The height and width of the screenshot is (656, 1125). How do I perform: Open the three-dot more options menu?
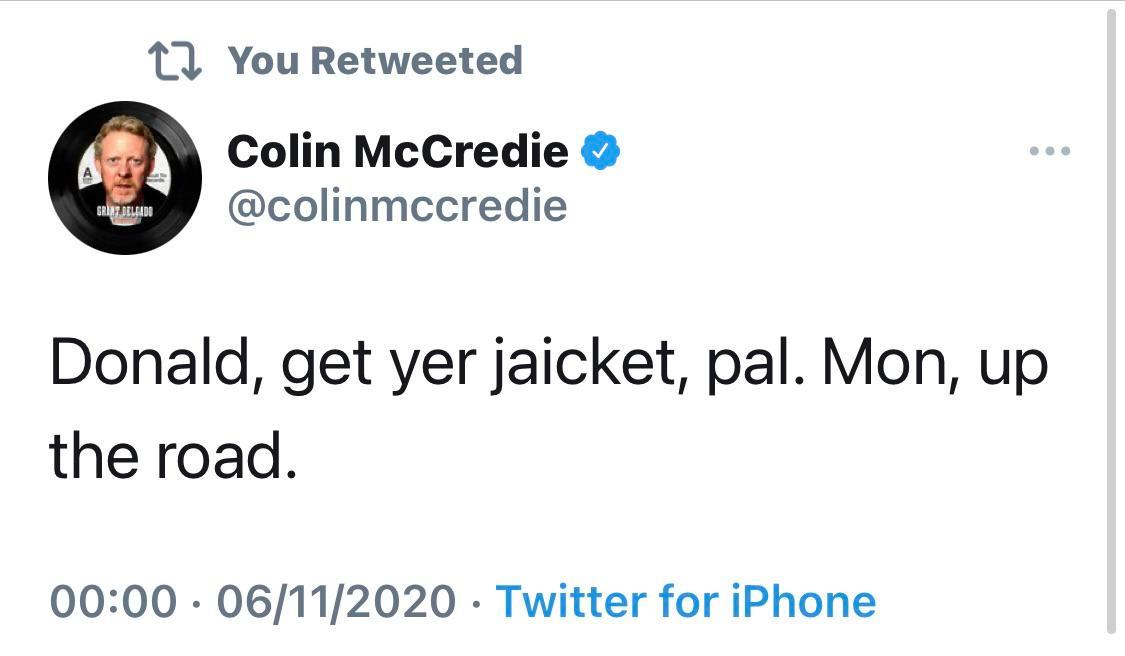pos(1050,152)
